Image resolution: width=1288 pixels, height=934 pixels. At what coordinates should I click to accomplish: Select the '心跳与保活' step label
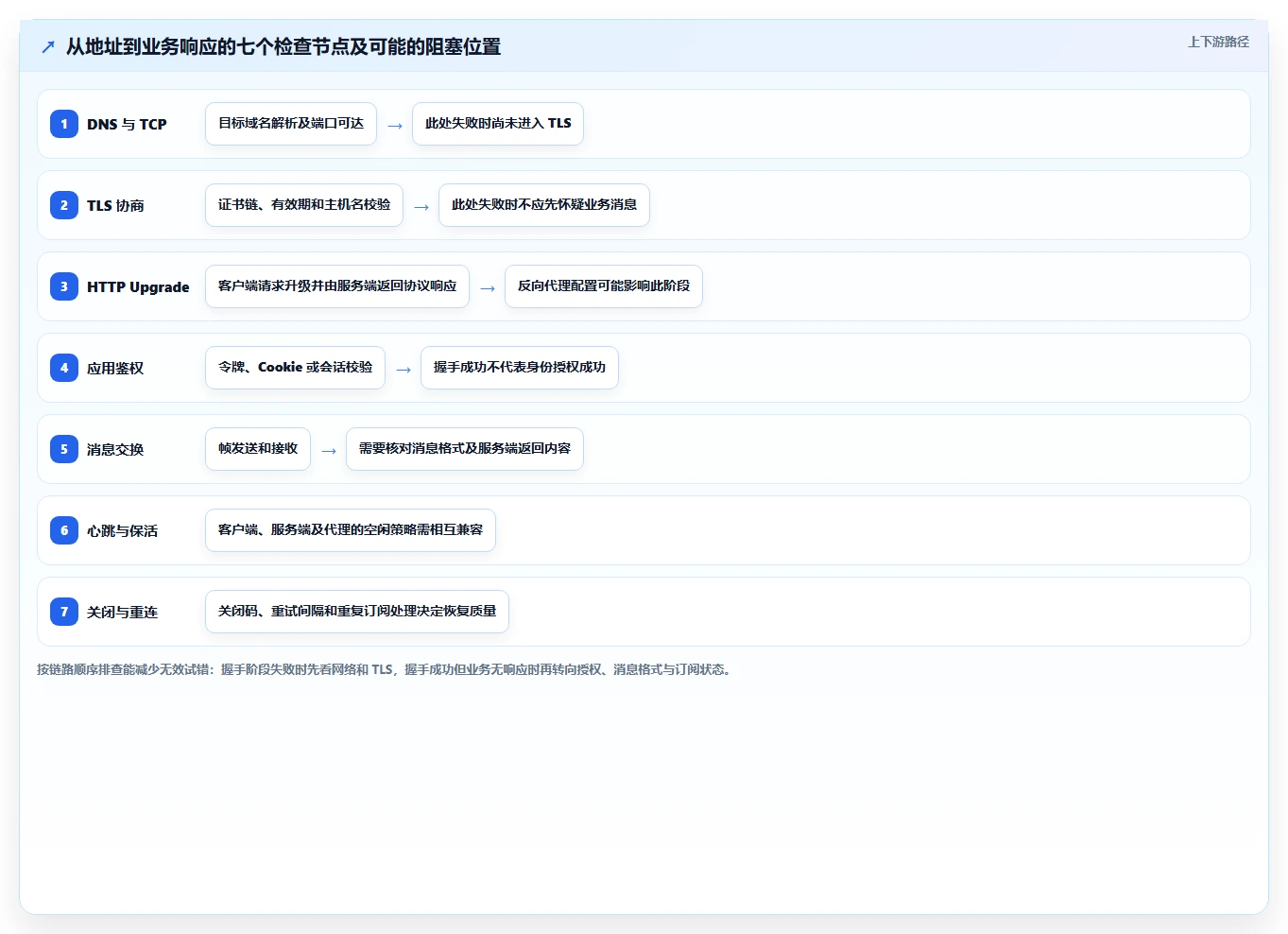click(122, 530)
